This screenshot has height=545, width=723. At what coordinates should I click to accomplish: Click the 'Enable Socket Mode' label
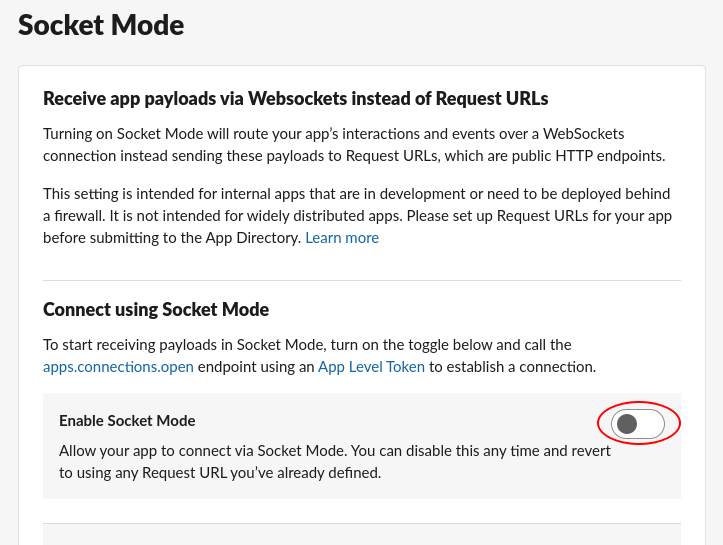click(127, 421)
